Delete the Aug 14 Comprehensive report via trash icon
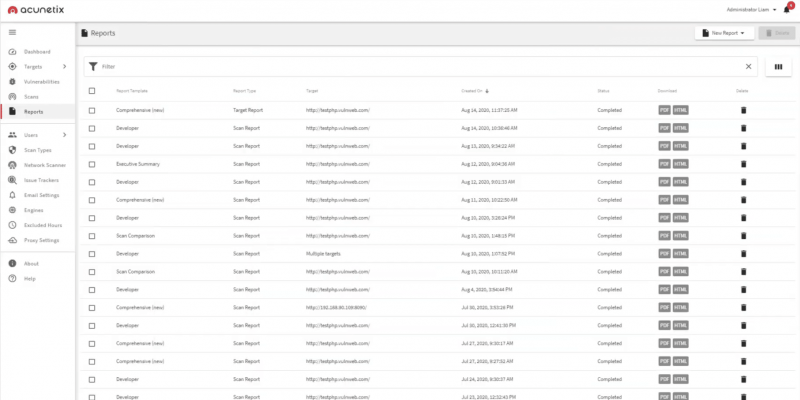The height and width of the screenshot is (400, 800). (743, 110)
